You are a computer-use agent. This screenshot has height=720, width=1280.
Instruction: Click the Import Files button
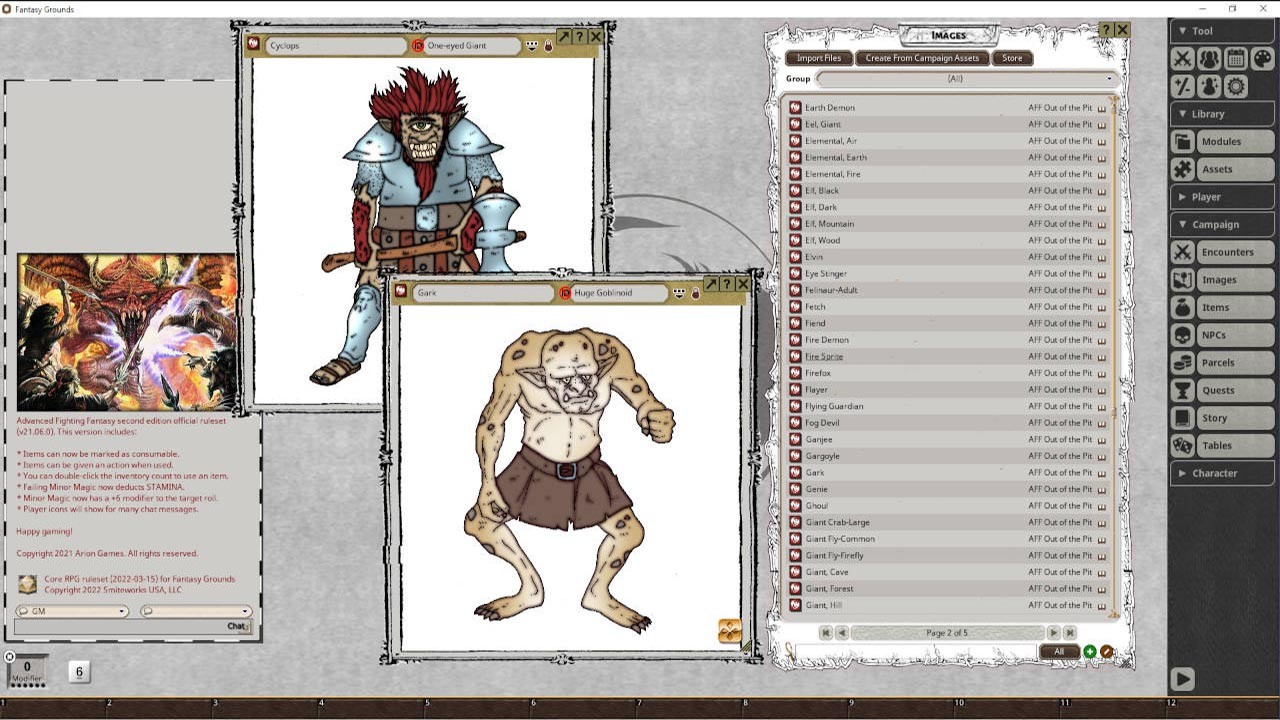820,58
